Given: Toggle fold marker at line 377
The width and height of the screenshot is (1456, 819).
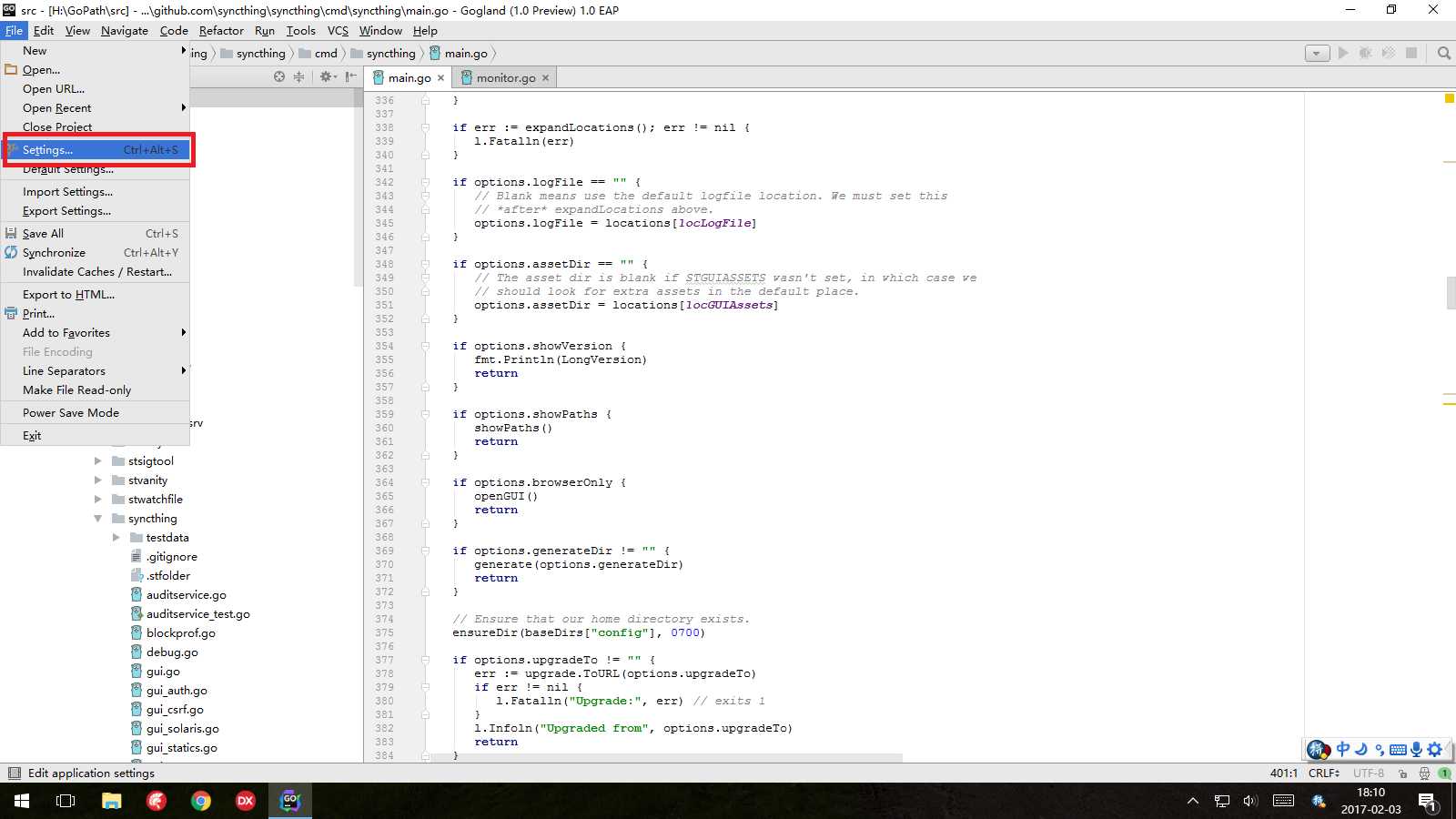Looking at the screenshot, I should (425, 661).
